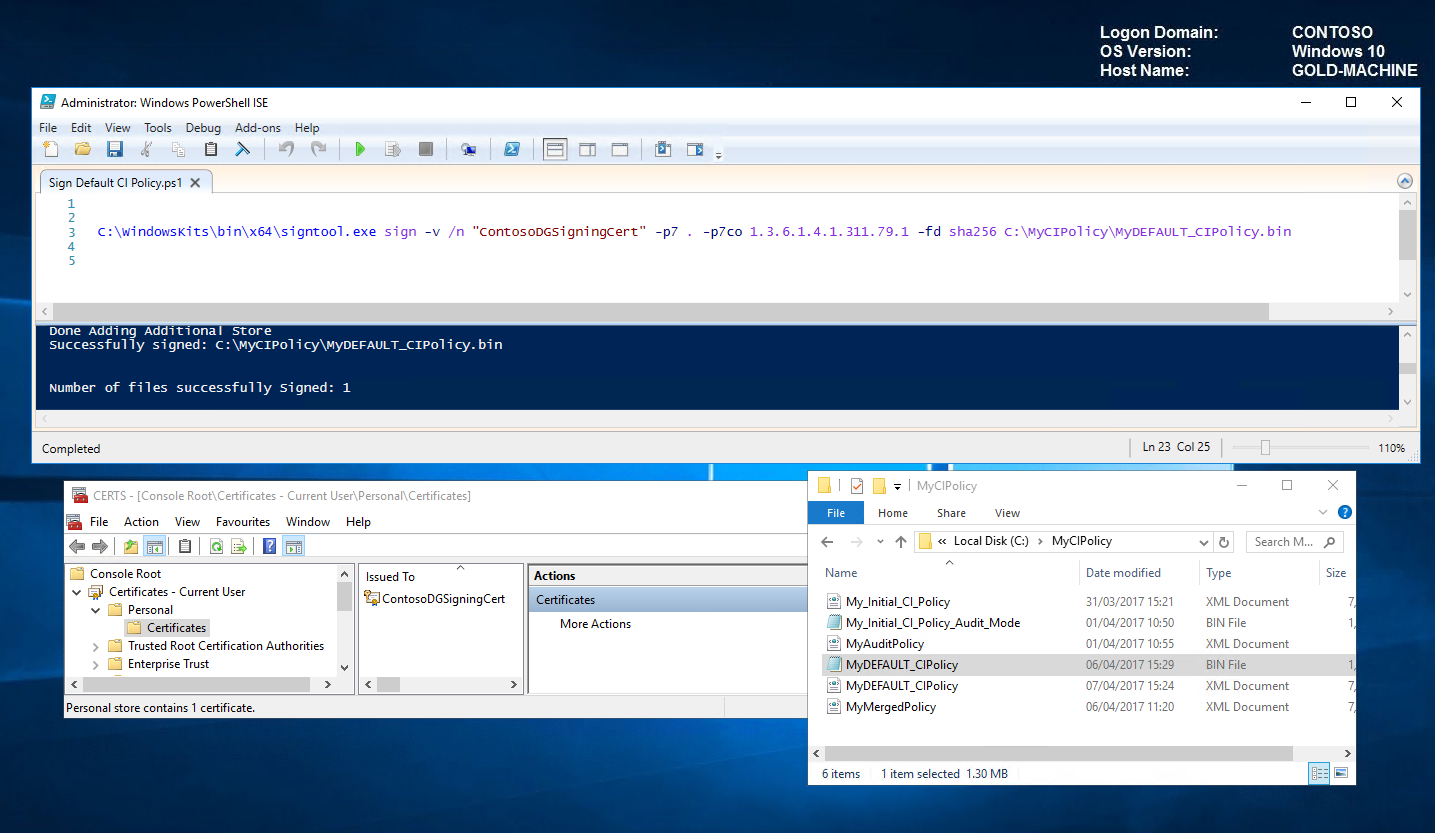Viewport: 1435px width, 833px height.
Task: Click the Start PowerShell.exe icon
Action: click(511, 150)
